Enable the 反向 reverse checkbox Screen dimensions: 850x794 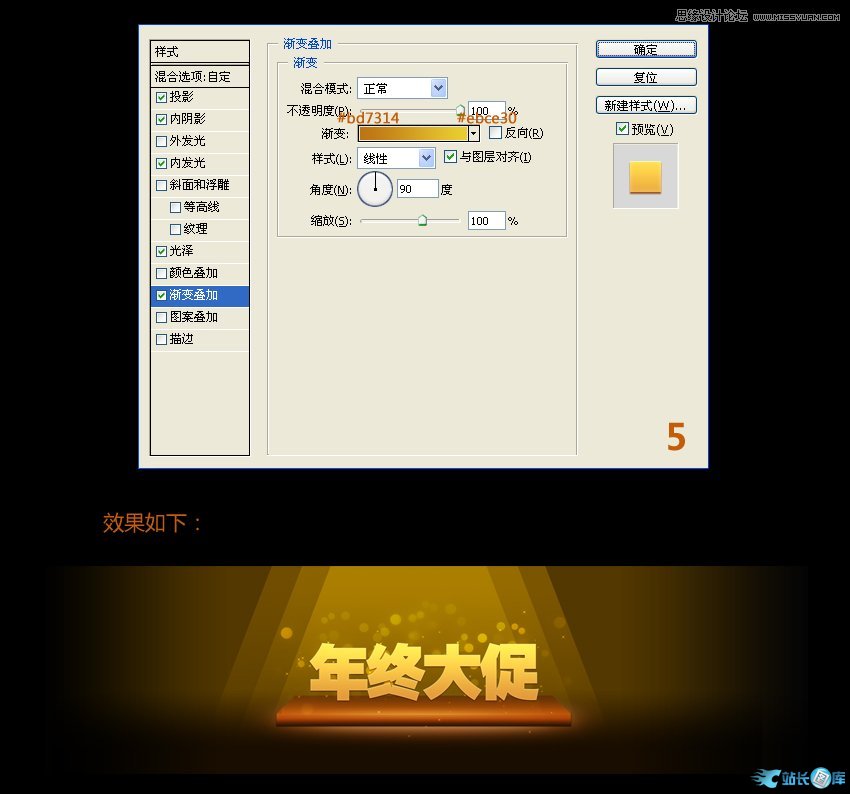495,133
